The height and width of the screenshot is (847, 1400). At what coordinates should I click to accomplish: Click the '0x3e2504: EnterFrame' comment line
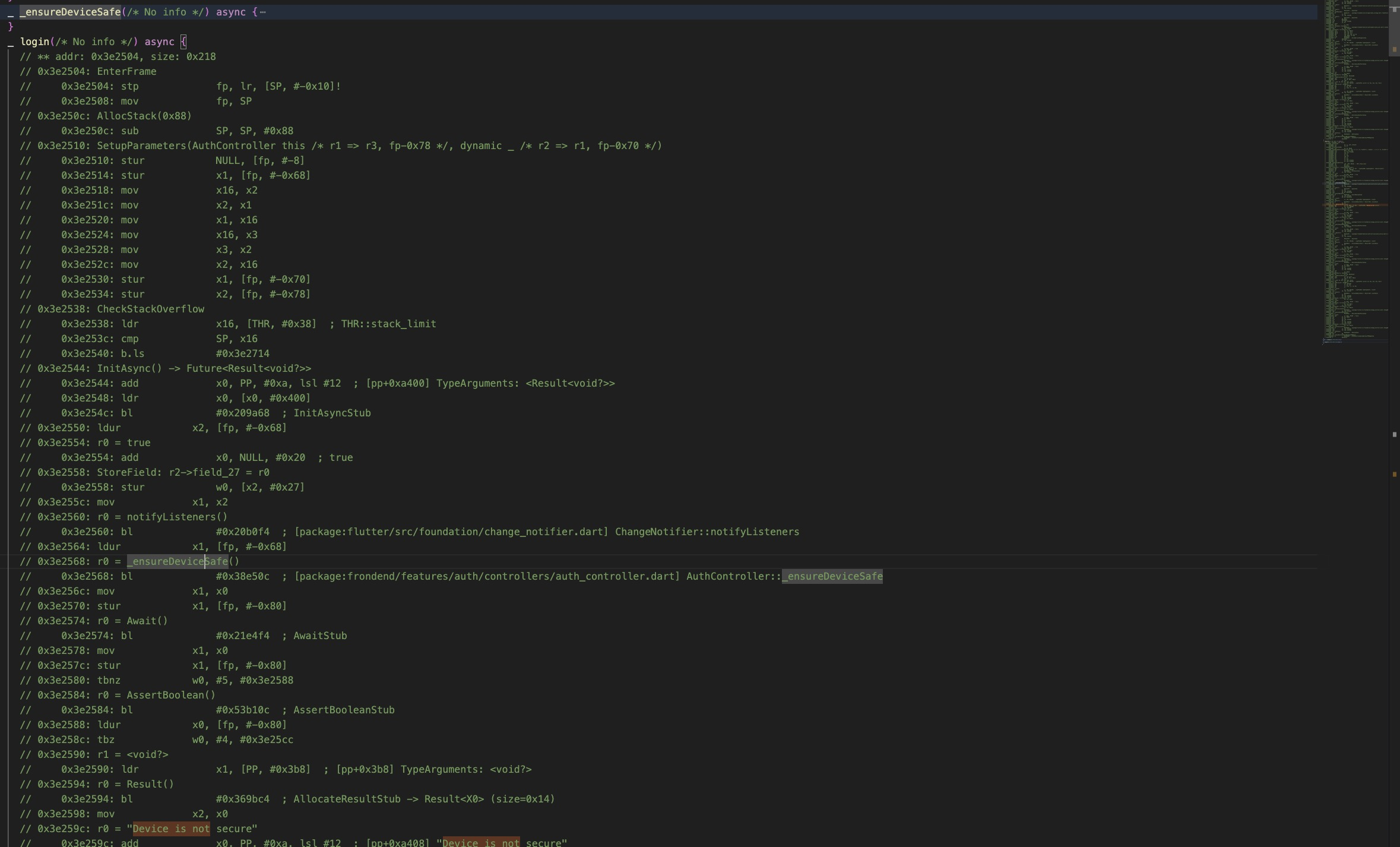(88, 71)
